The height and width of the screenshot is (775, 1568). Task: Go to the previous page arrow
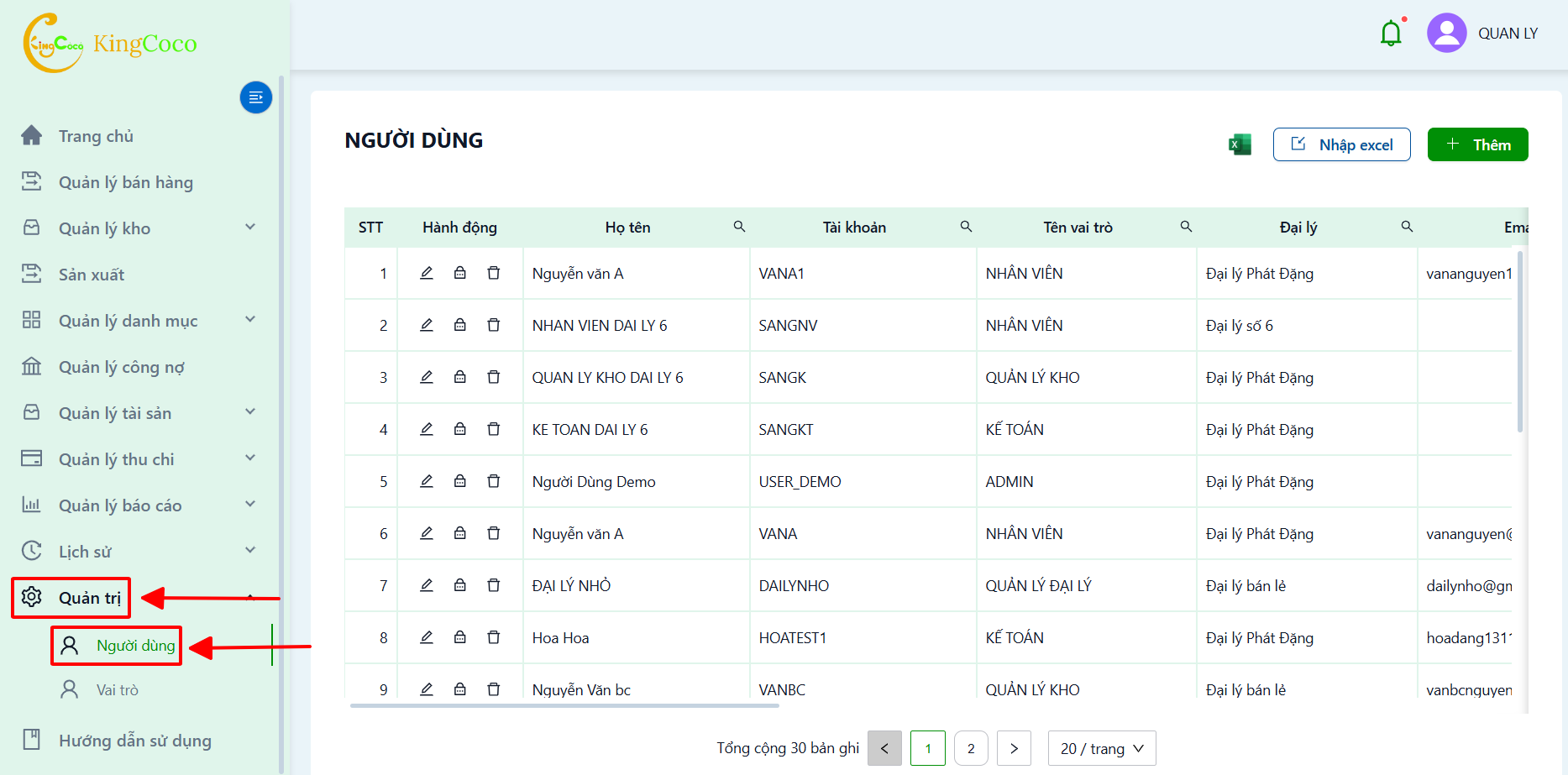pos(884,748)
